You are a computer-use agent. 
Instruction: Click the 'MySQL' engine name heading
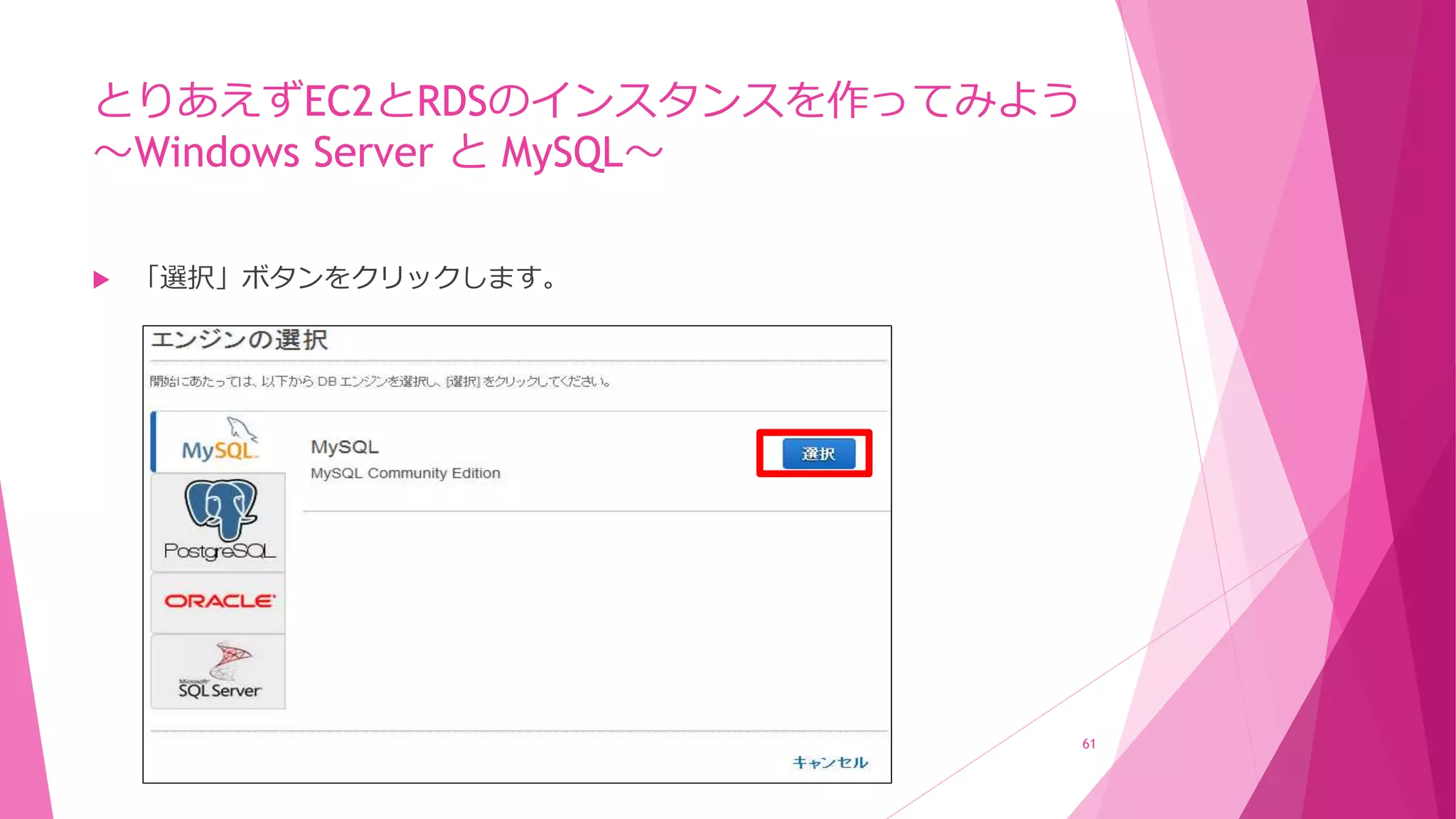[x=345, y=447]
